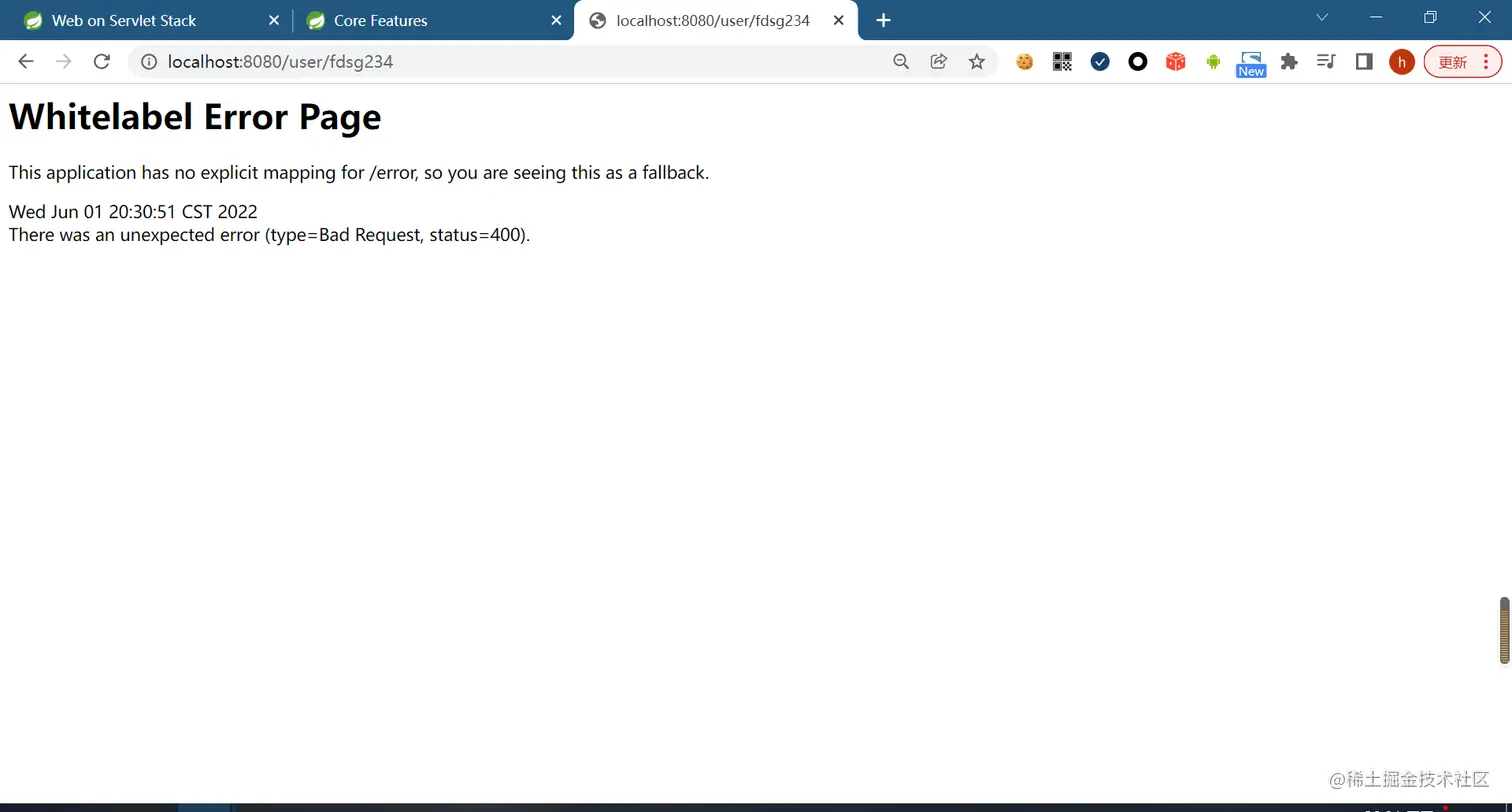Bookmark this page with the star
1512x812 pixels.
coord(977,62)
